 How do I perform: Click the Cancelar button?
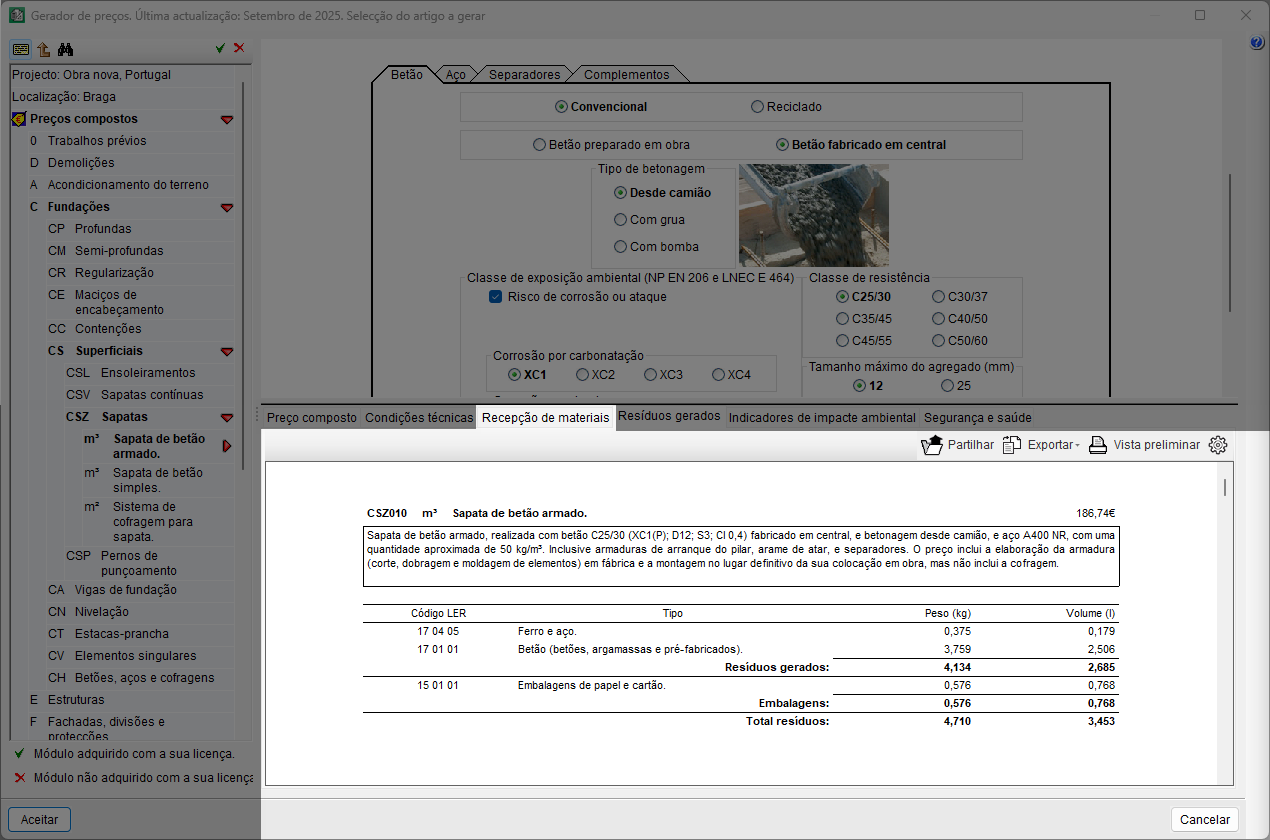point(1204,820)
